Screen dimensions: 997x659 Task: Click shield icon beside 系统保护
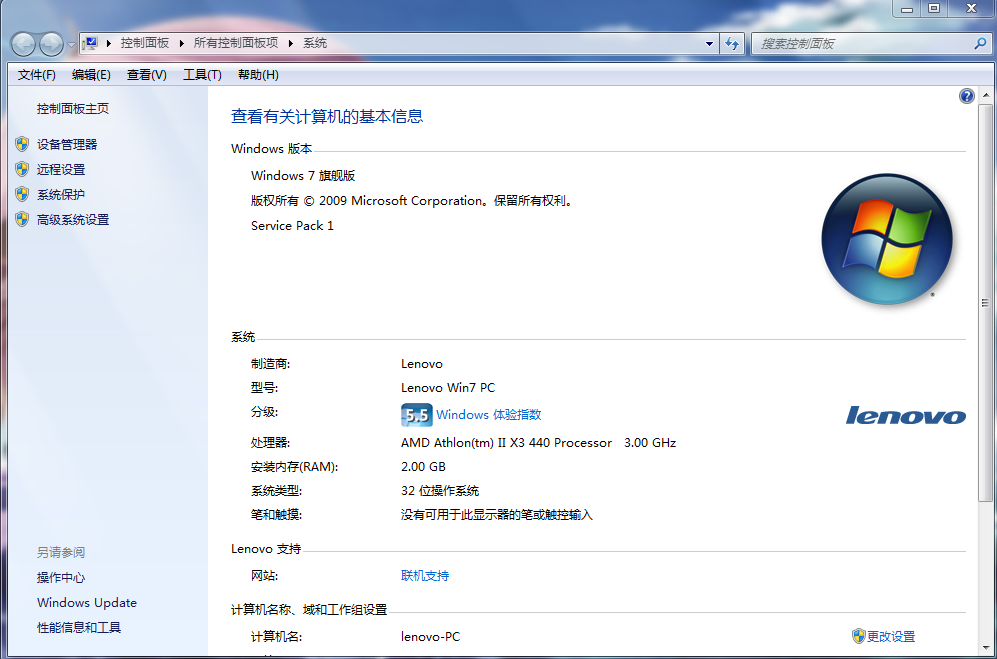pyautogui.click(x=22, y=194)
